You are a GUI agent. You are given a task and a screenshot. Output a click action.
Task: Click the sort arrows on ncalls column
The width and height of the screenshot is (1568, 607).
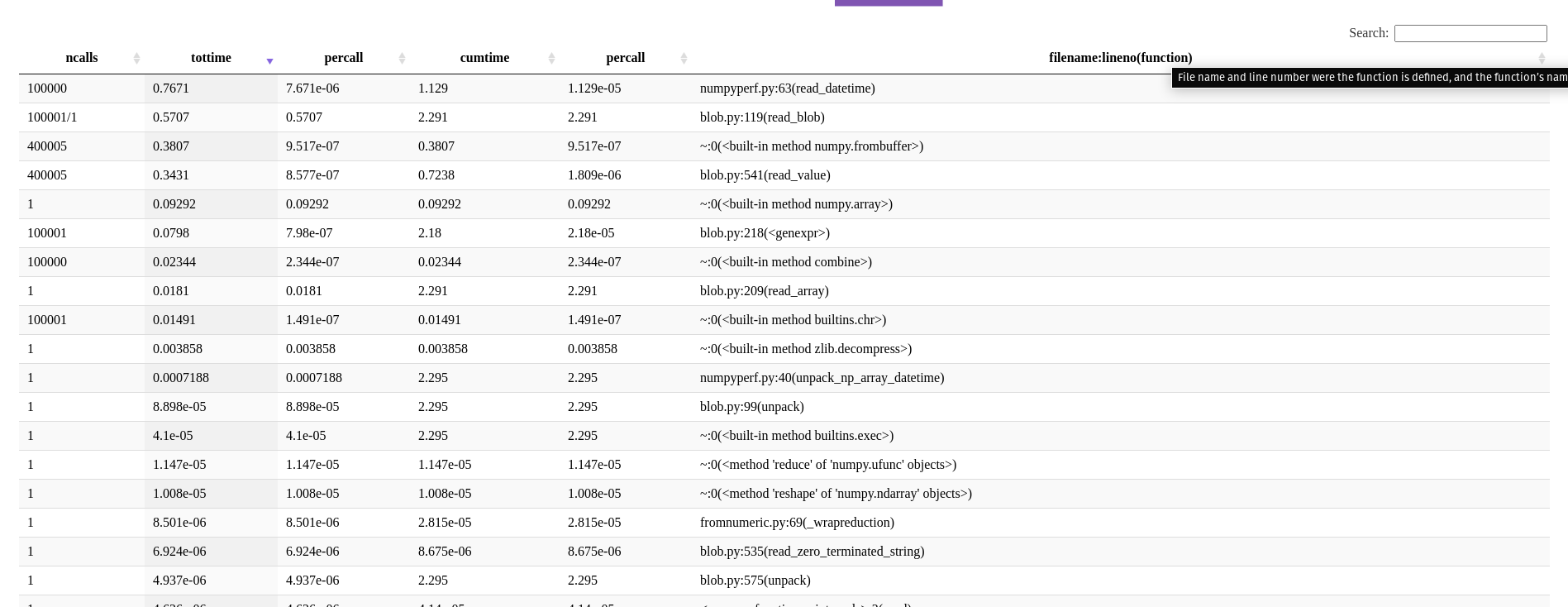[137, 58]
